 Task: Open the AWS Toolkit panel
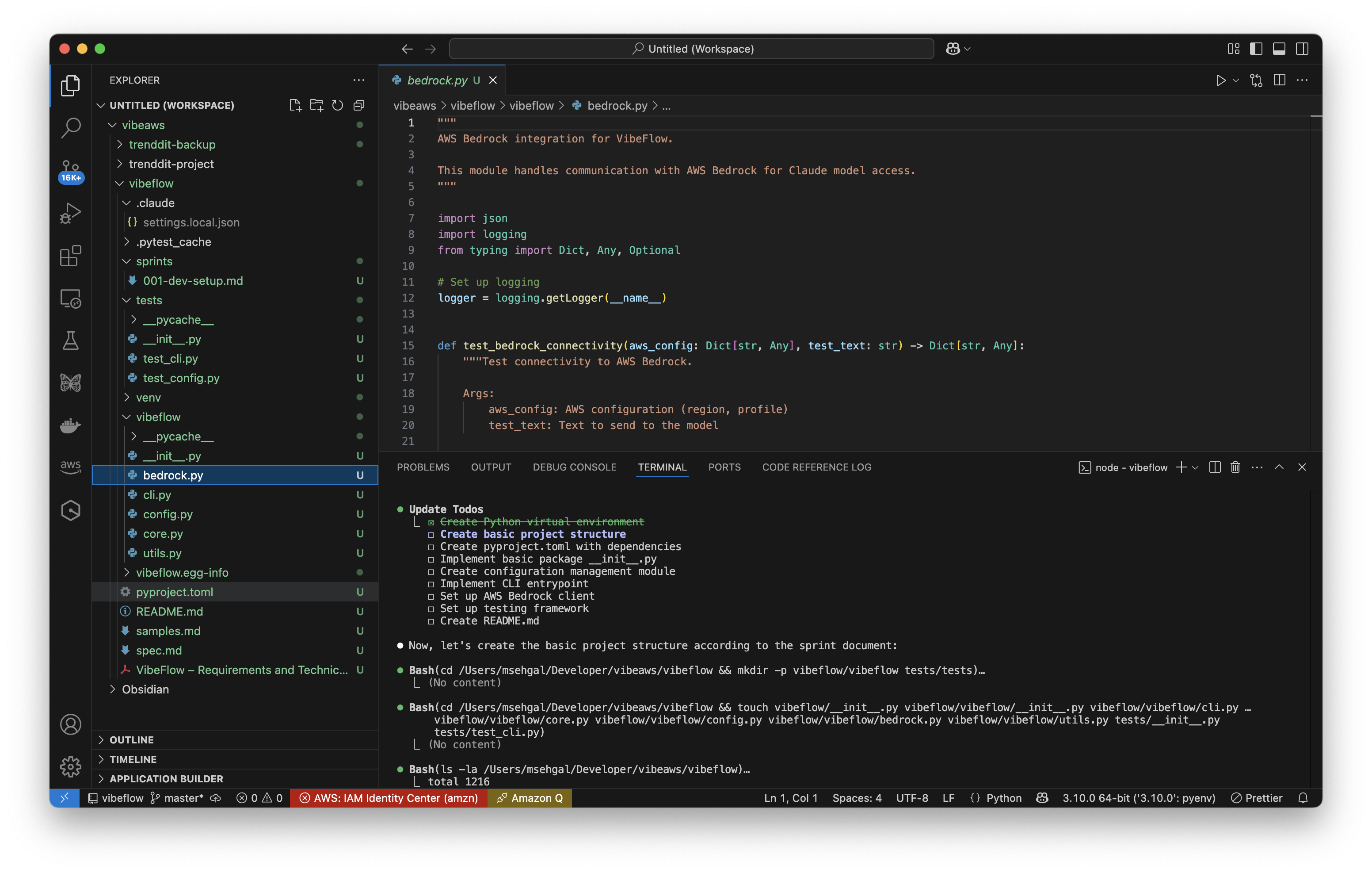pos(70,467)
